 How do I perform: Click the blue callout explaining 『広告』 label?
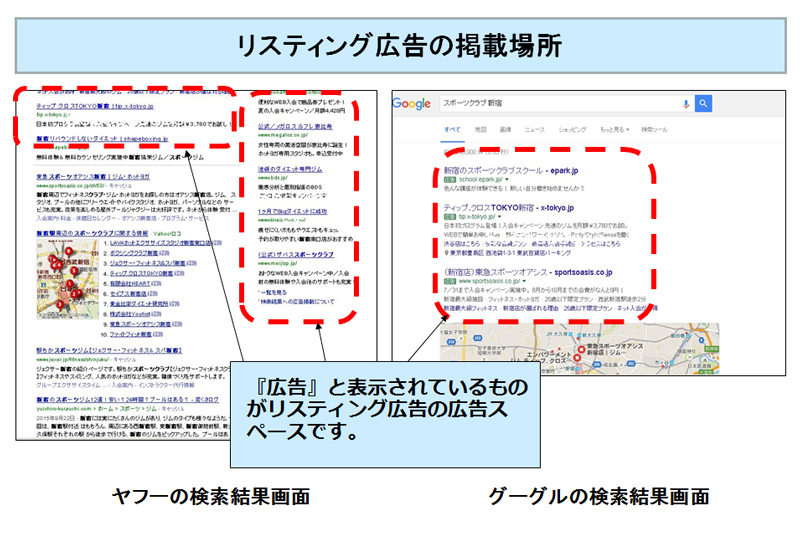click(385, 415)
